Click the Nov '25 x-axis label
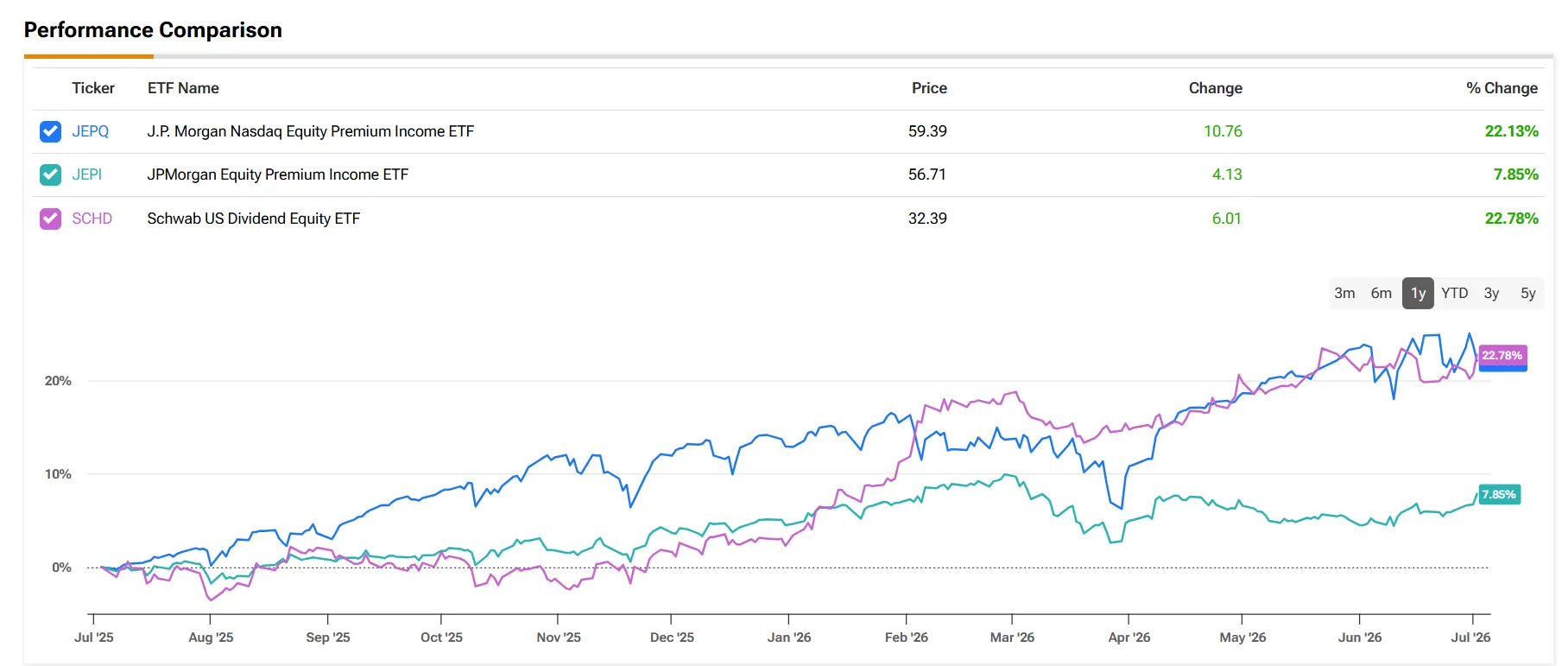Screen dimensions: 1568x666 (559, 637)
